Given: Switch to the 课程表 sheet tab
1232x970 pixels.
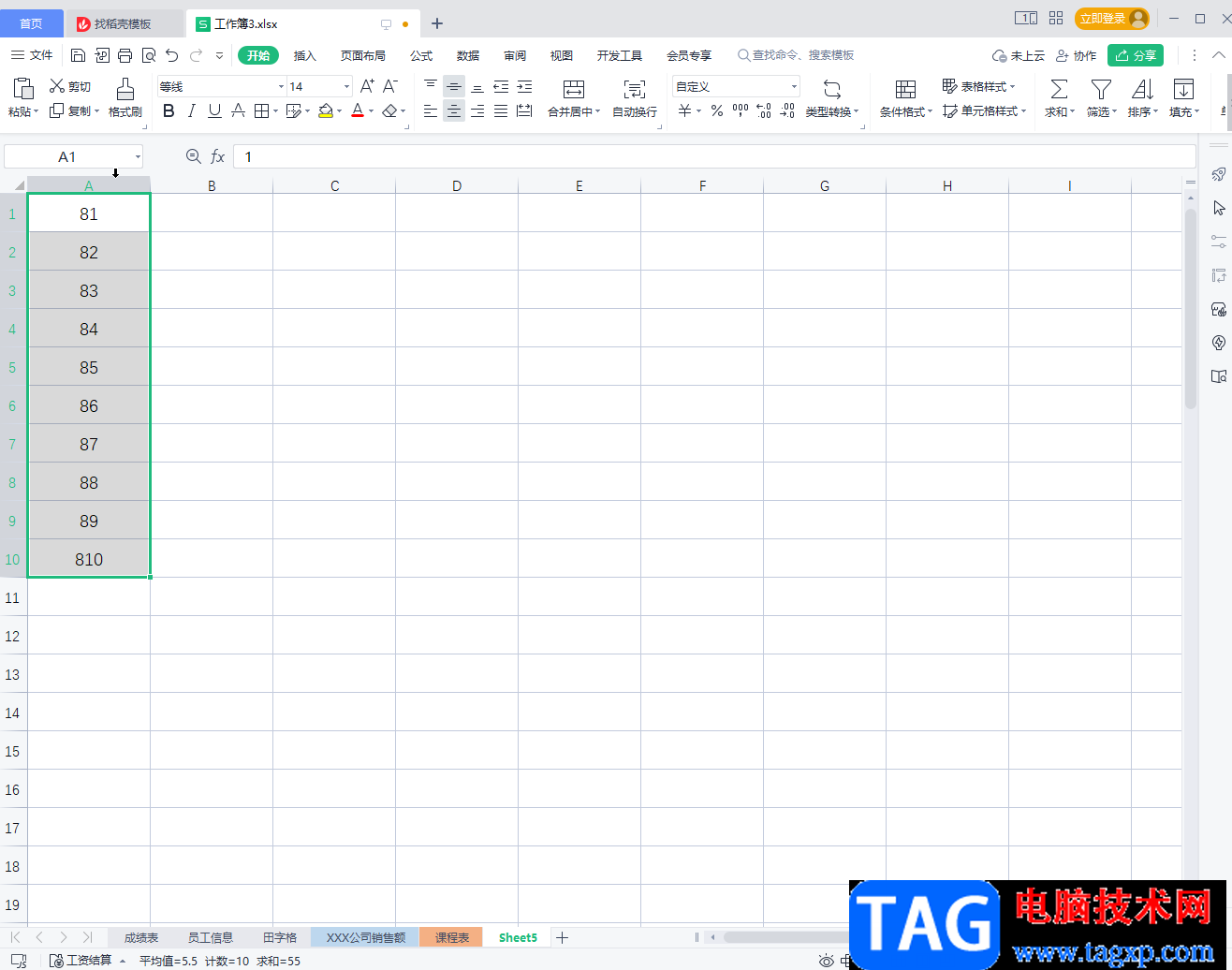Looking at the screenshot, I should point(451,937).
